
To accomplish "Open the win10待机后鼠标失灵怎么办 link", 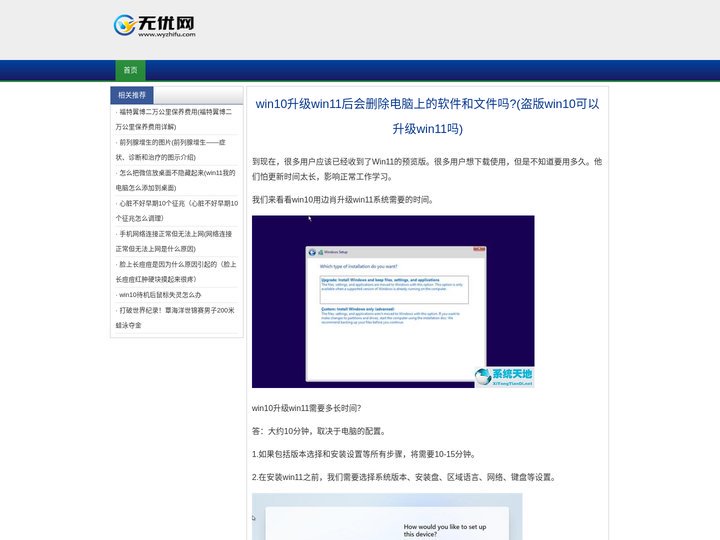I will tap(158, 295).
